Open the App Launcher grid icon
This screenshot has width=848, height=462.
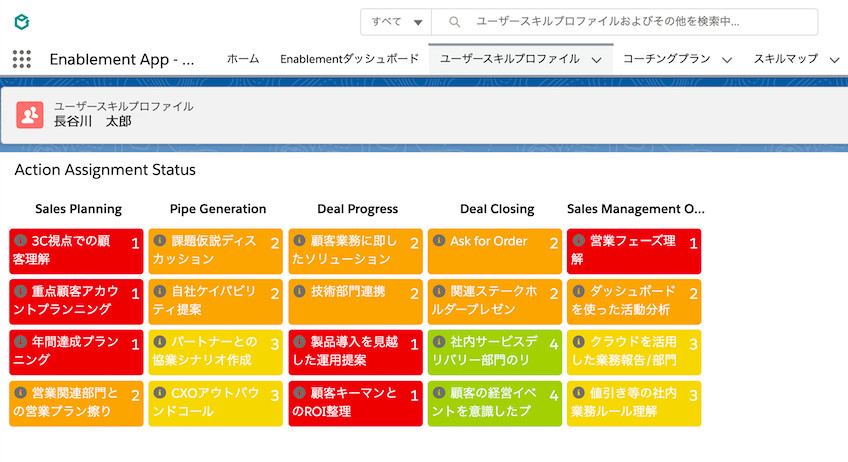click(22, 59)
